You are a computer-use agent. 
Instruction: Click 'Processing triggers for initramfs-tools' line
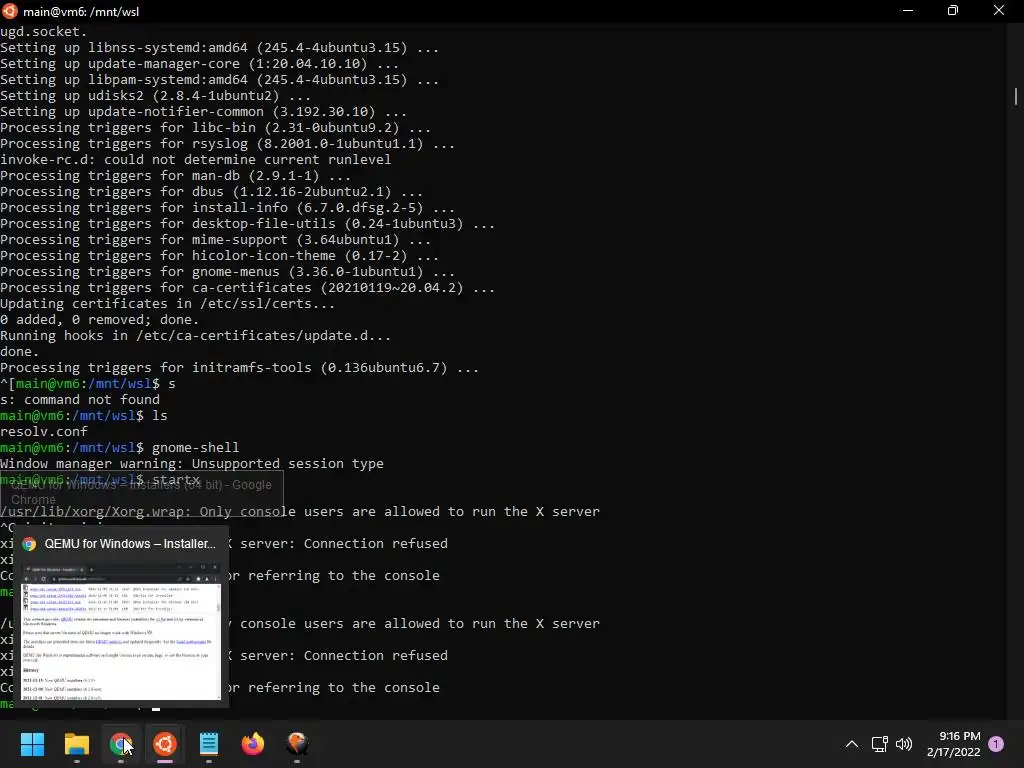[239, 368]
